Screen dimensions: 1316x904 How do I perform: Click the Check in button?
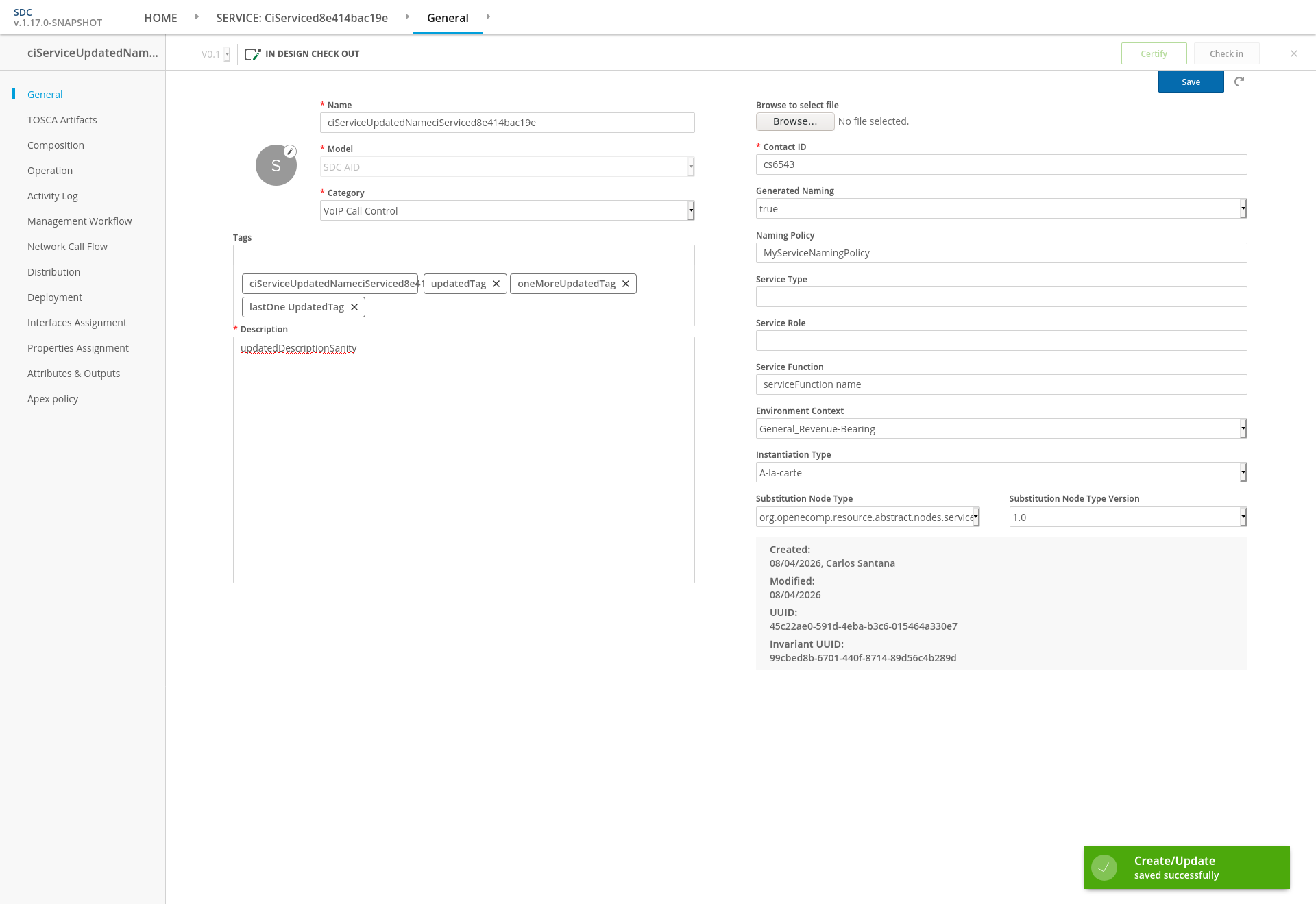click(1227, 53)
